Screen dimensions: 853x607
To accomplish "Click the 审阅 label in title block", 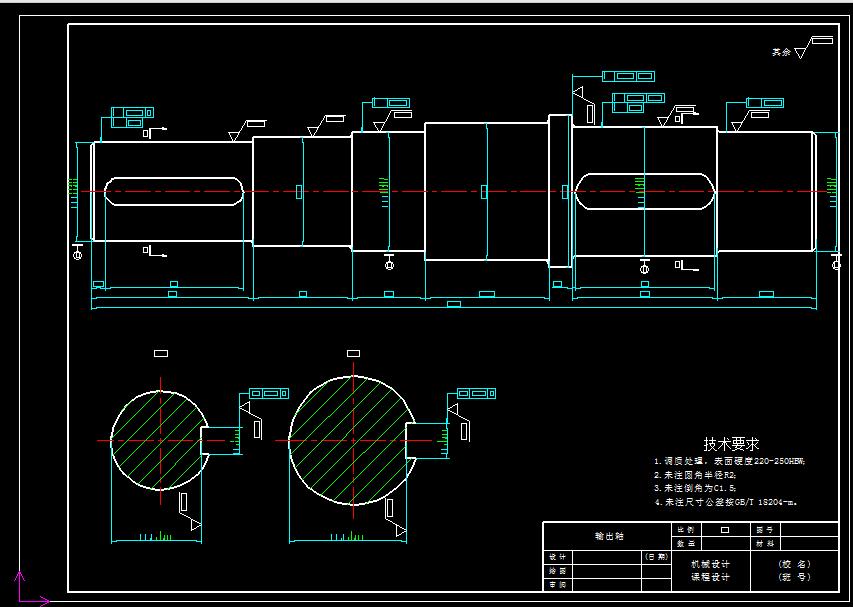I will [x=558, y=585].
